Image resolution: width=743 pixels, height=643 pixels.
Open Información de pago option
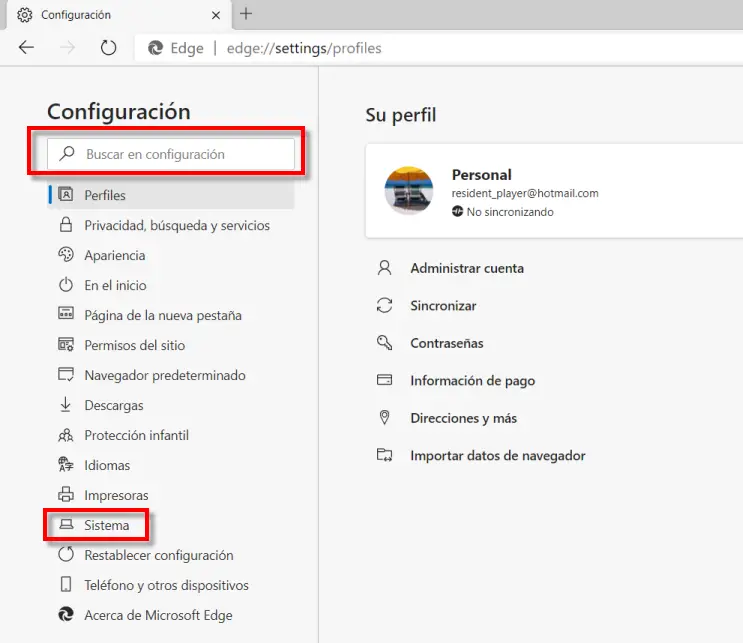pos(472,380)
